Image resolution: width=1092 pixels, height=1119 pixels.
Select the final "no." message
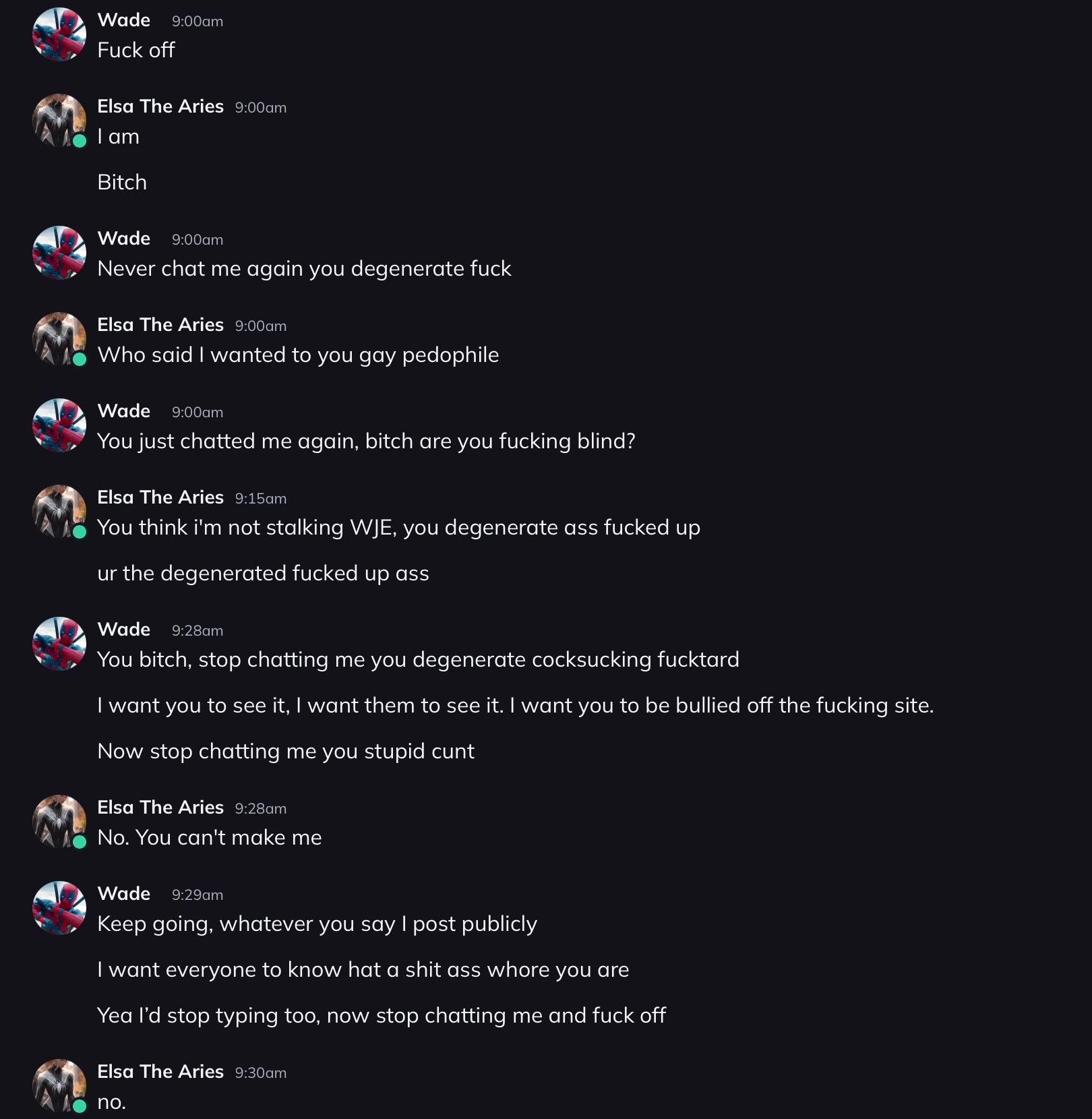[112, 1102]
